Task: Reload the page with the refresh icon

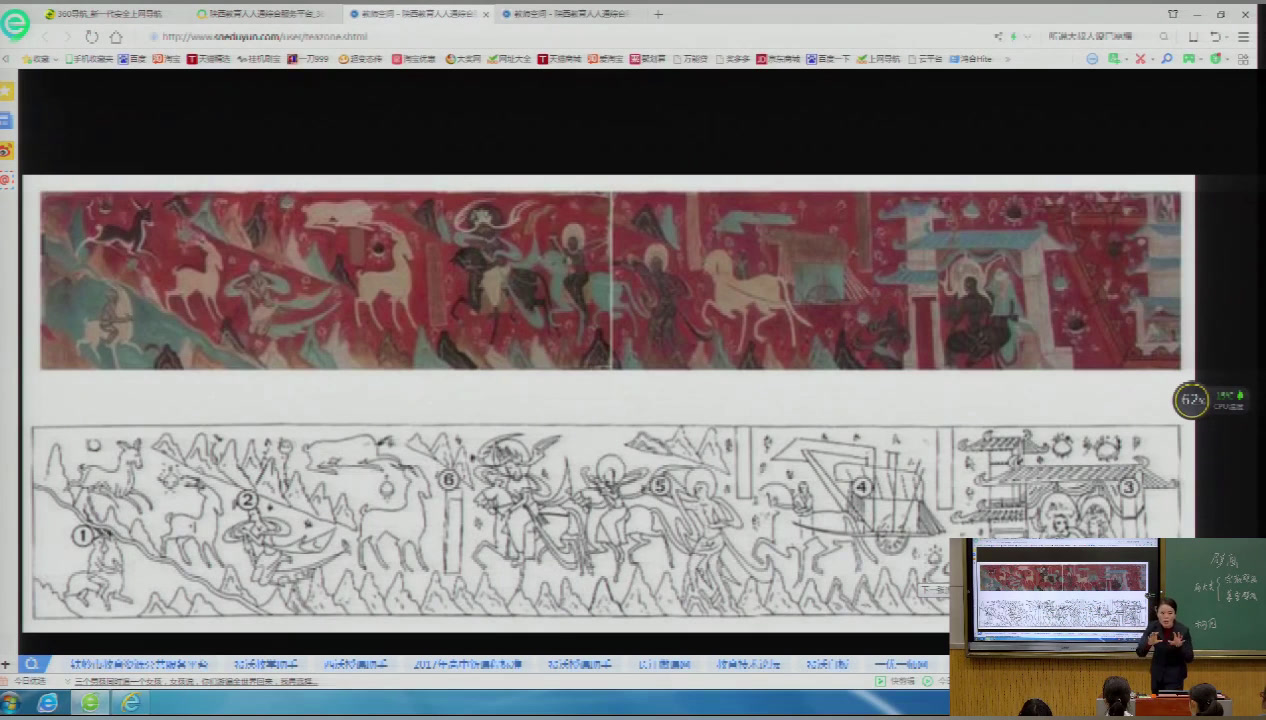Action: pos(92,37)
